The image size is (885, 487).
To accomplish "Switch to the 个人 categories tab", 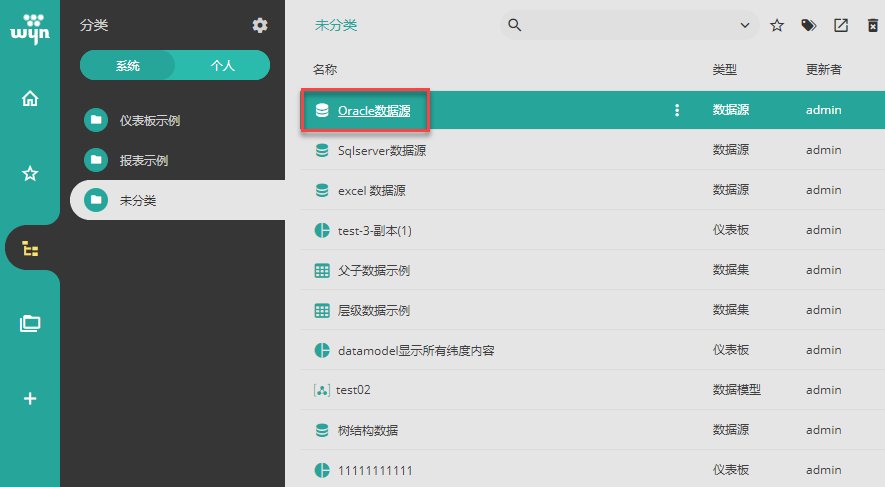I will pyautogui.click(x=222, y=65).
